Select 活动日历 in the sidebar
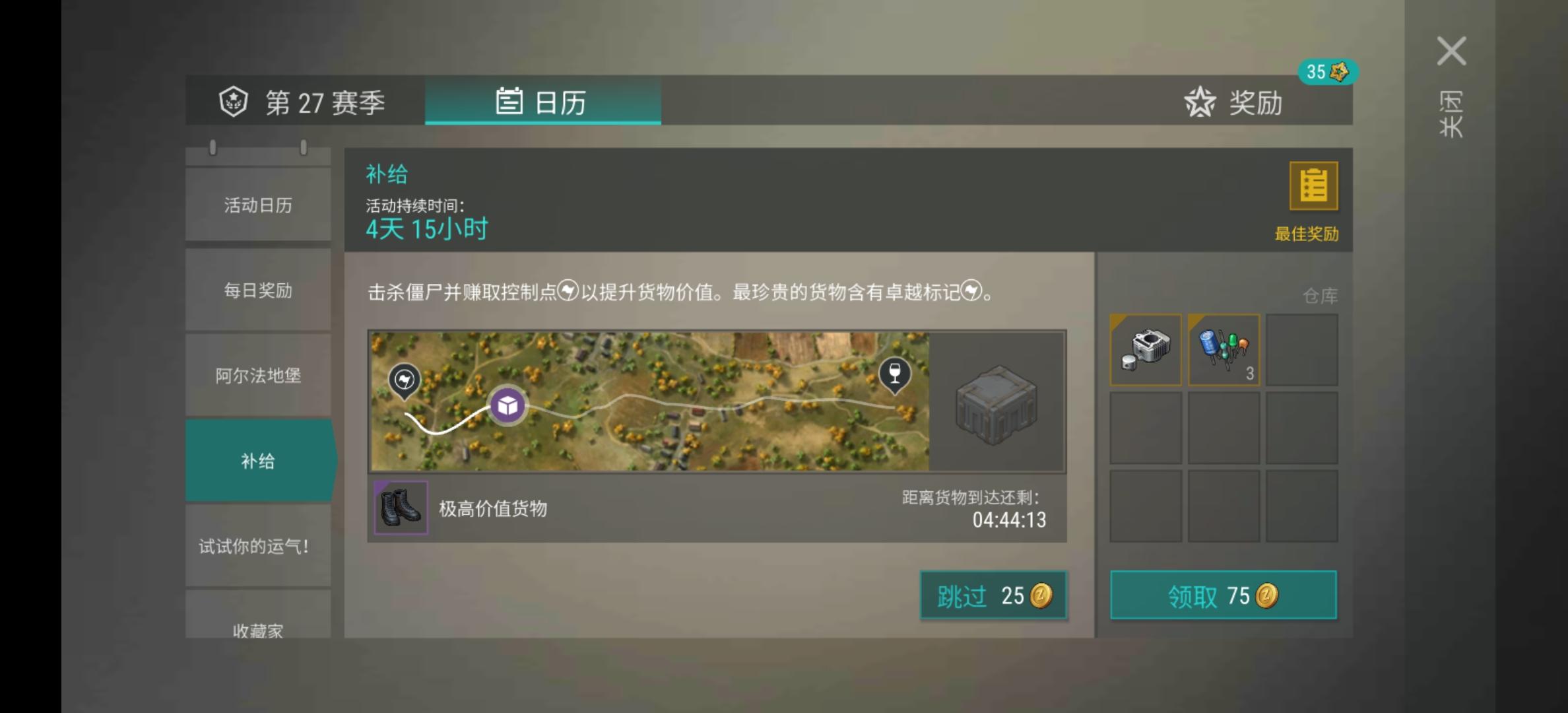This screenshot has height=713, width=1568. pos(258,205)
